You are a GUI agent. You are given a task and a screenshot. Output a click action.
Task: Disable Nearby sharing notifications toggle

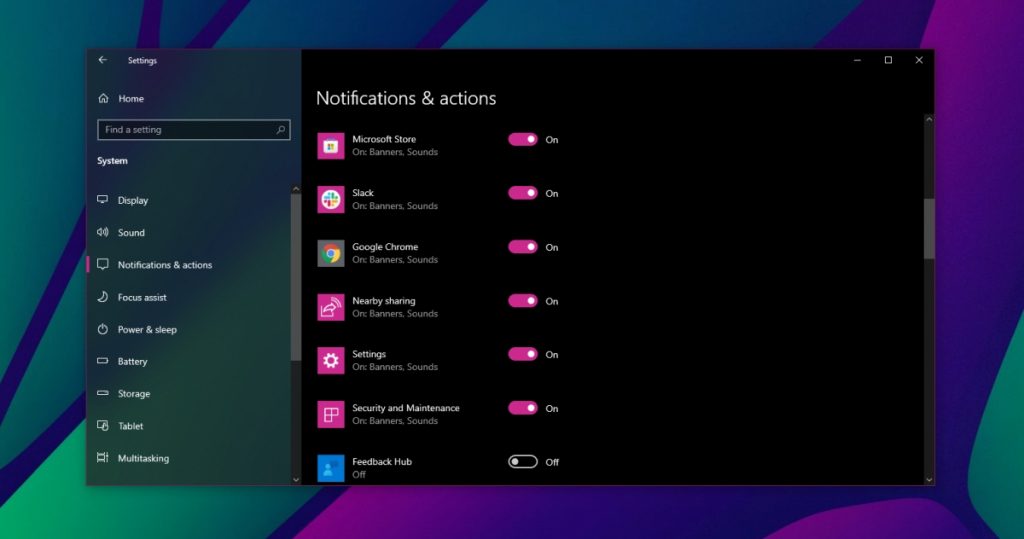pos(522,301)
